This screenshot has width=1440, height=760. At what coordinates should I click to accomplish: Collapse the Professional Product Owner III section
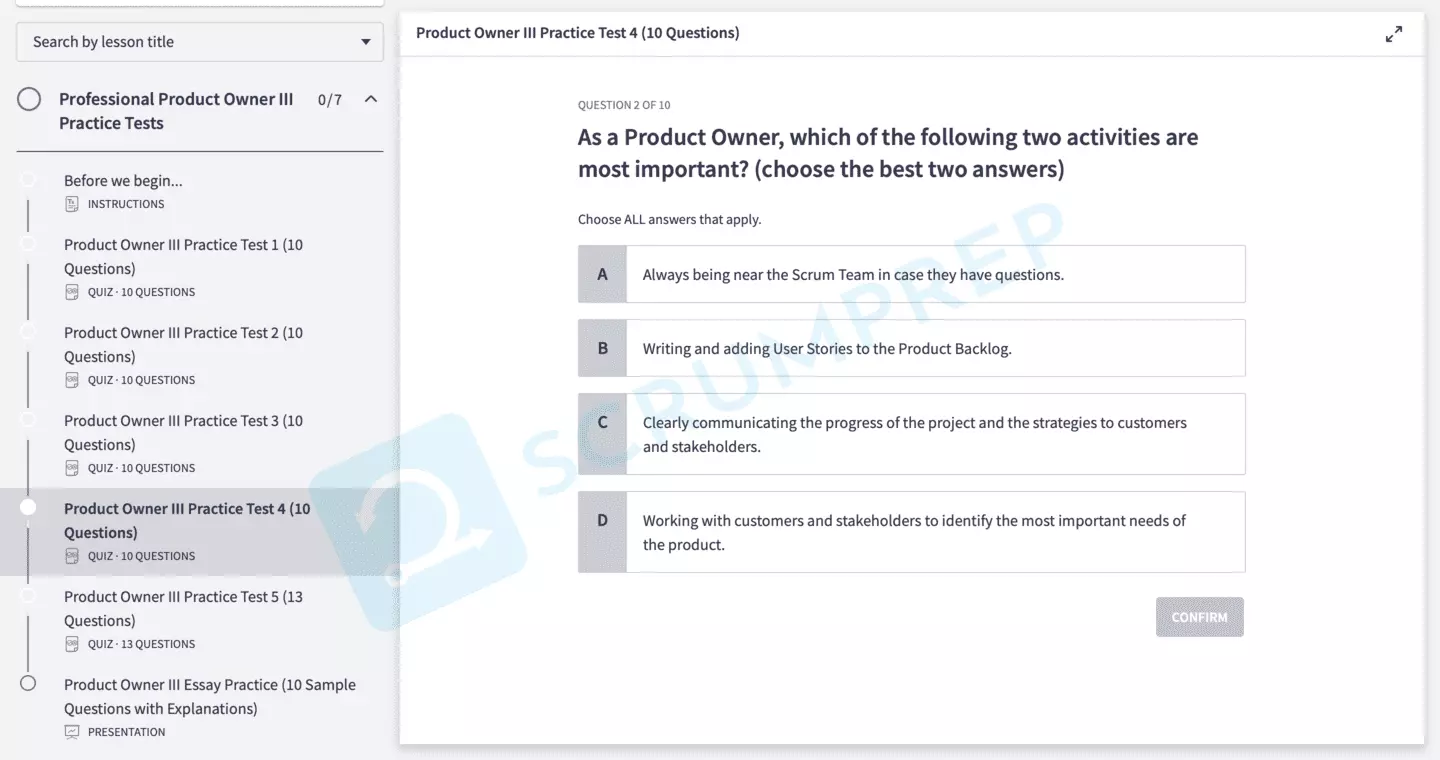[x=370, y=99]
